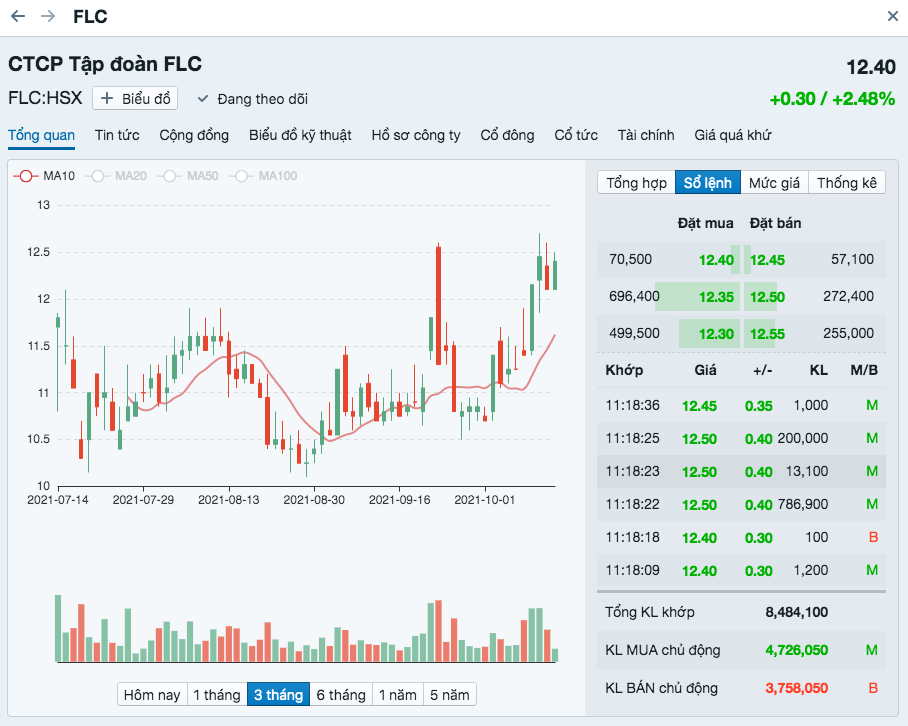This screenshot has width=908, height=726.
Task: Click the KL BÁN chủ động value 3,758,050
Action: click(x=796, y=688)
